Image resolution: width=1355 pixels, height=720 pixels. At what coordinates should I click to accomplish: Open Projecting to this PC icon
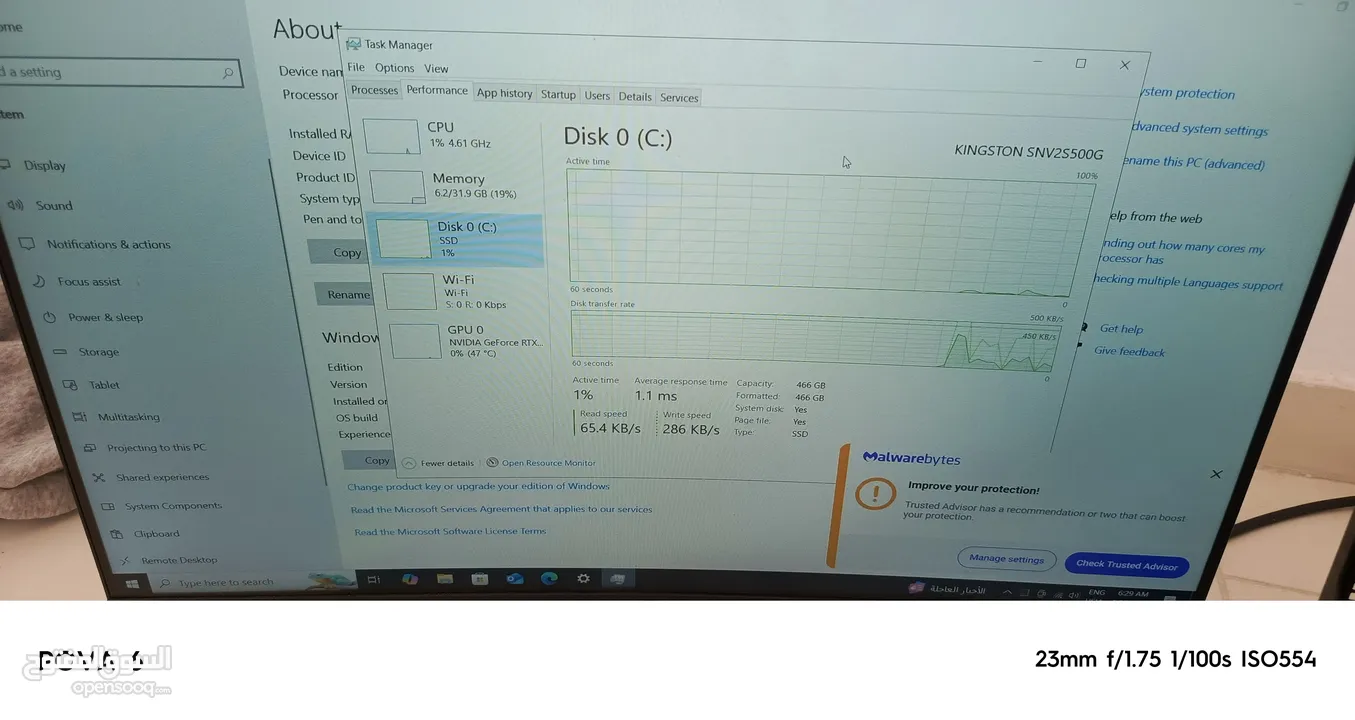89,448
